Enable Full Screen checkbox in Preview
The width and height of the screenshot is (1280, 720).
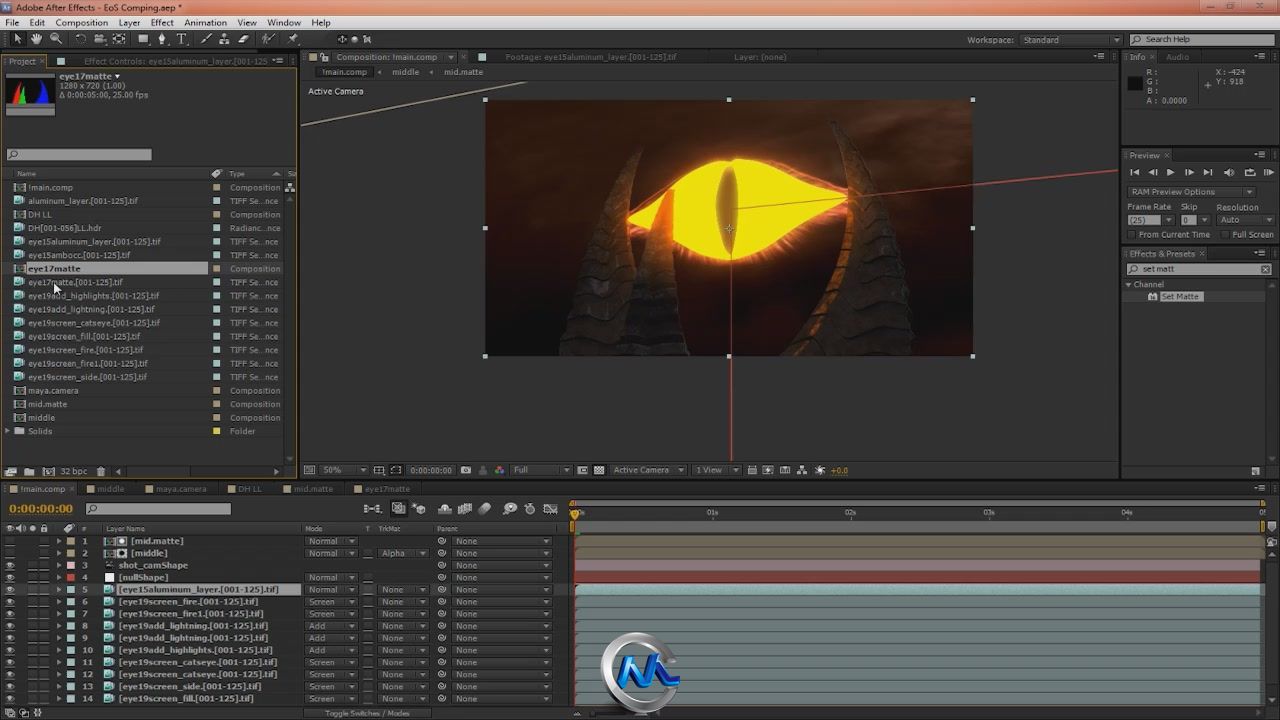[x=1225, y=235]
